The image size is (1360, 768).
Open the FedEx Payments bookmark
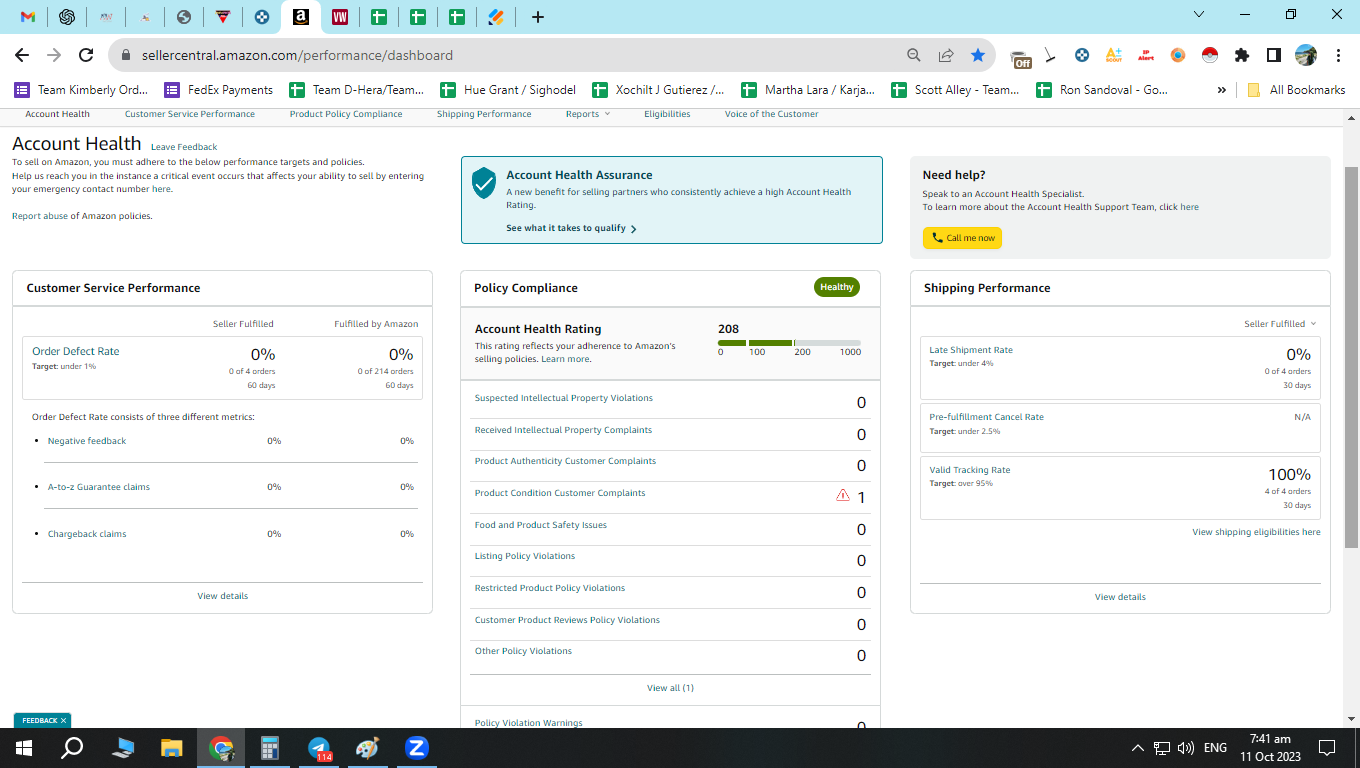[219, 90]
